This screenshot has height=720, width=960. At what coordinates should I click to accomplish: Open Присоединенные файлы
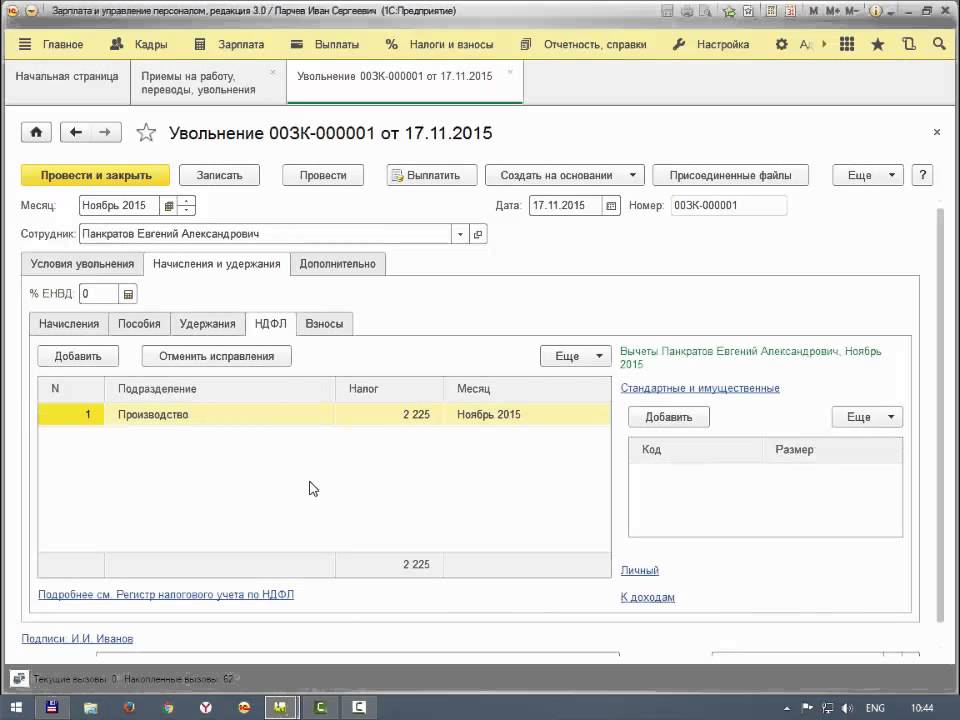coord(730,175)
